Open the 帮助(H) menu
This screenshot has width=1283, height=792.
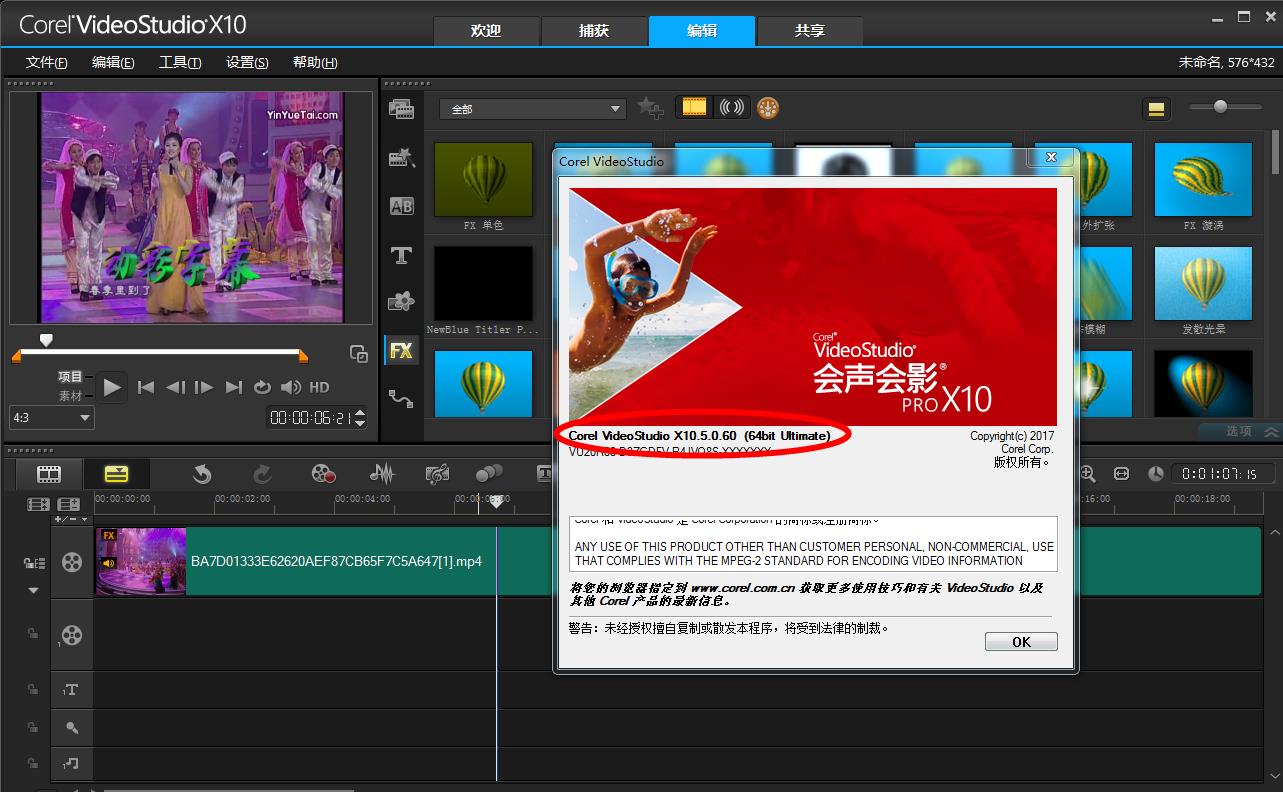315,62
